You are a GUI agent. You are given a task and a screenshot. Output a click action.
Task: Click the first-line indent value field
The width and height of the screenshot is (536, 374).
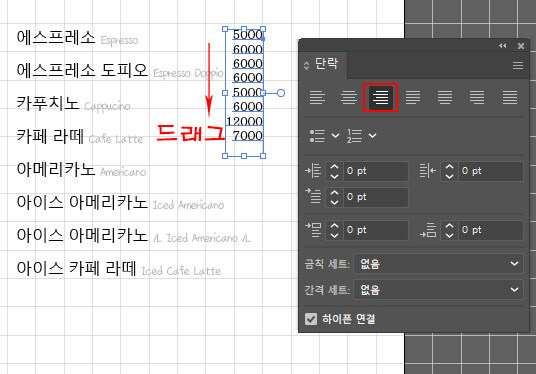click(x=375, y=197)
